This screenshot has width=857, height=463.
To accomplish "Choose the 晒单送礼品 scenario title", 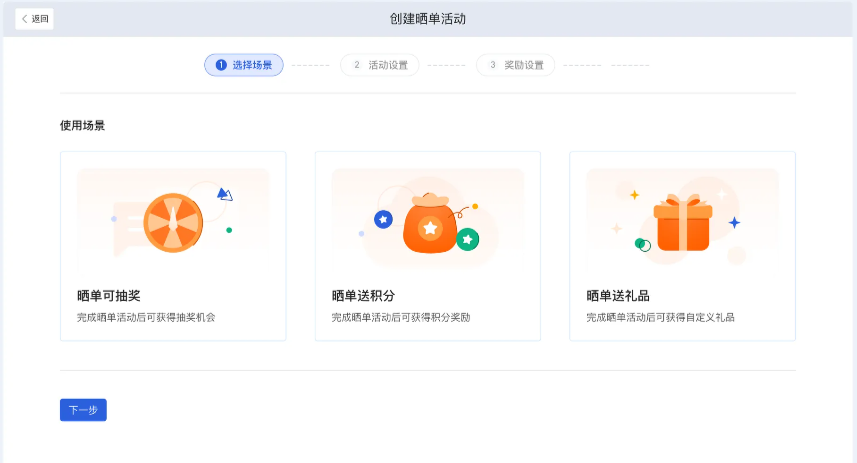I will [618, 296].
